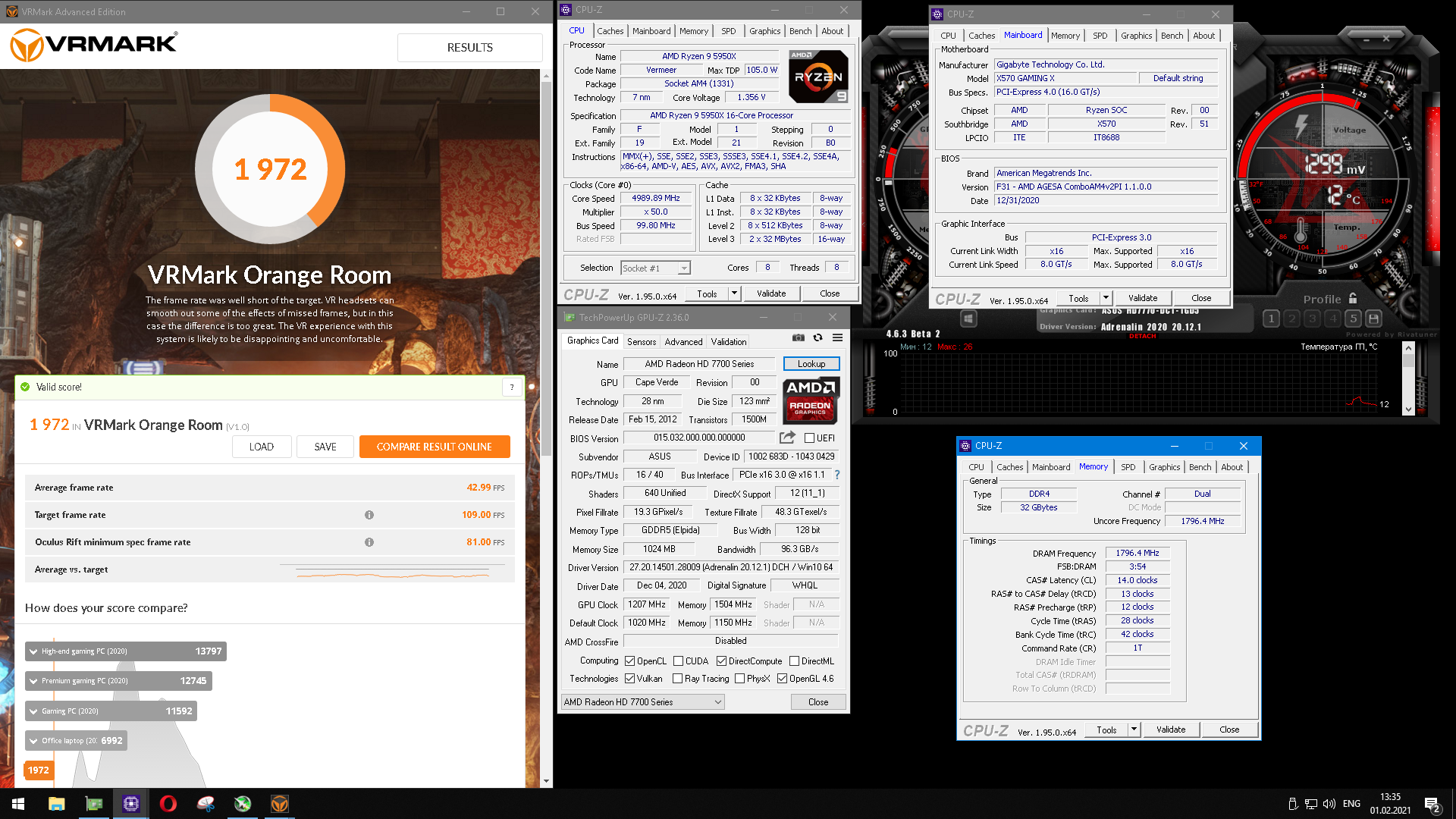Click the VRMark taskbar icon

pos(280,804)
